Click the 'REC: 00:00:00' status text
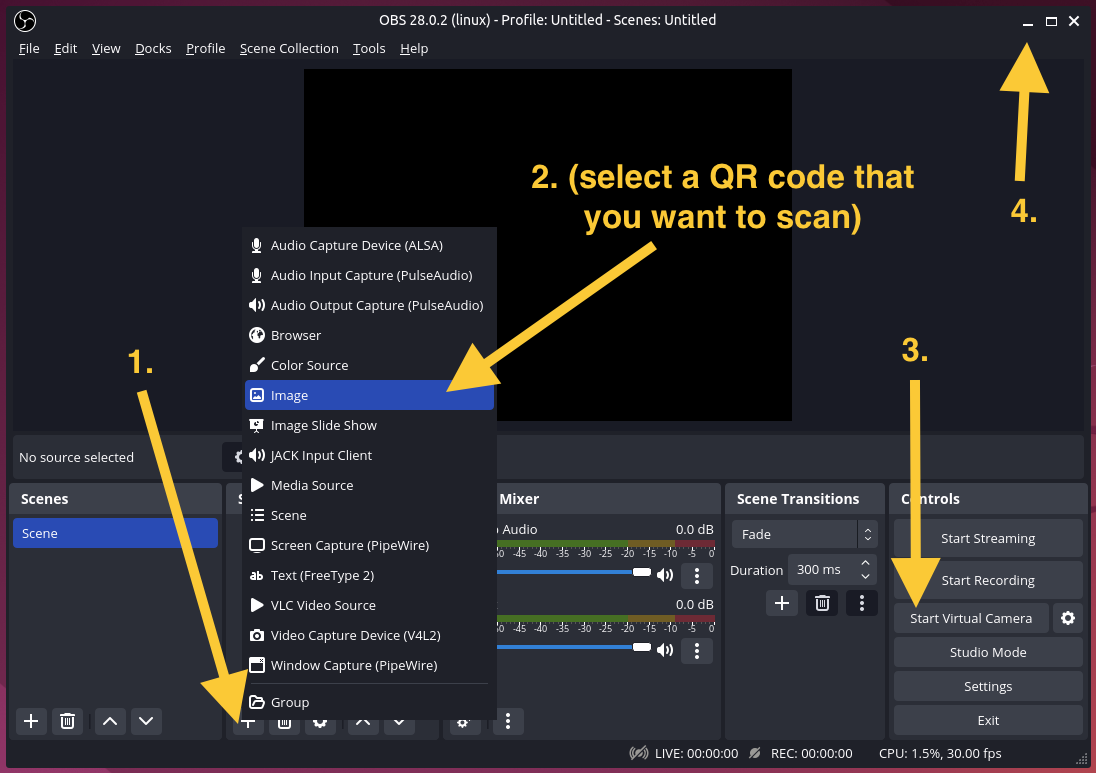This screenshot has width=1096, height=773. (x=812, y=753)
